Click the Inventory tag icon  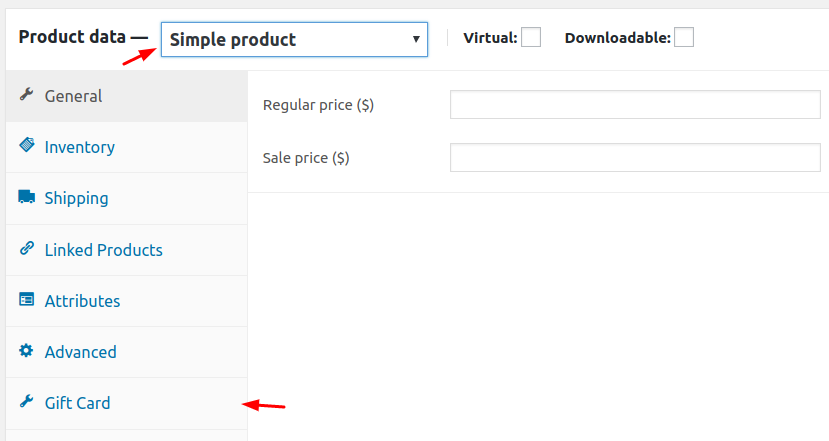[x=27, y=145]
